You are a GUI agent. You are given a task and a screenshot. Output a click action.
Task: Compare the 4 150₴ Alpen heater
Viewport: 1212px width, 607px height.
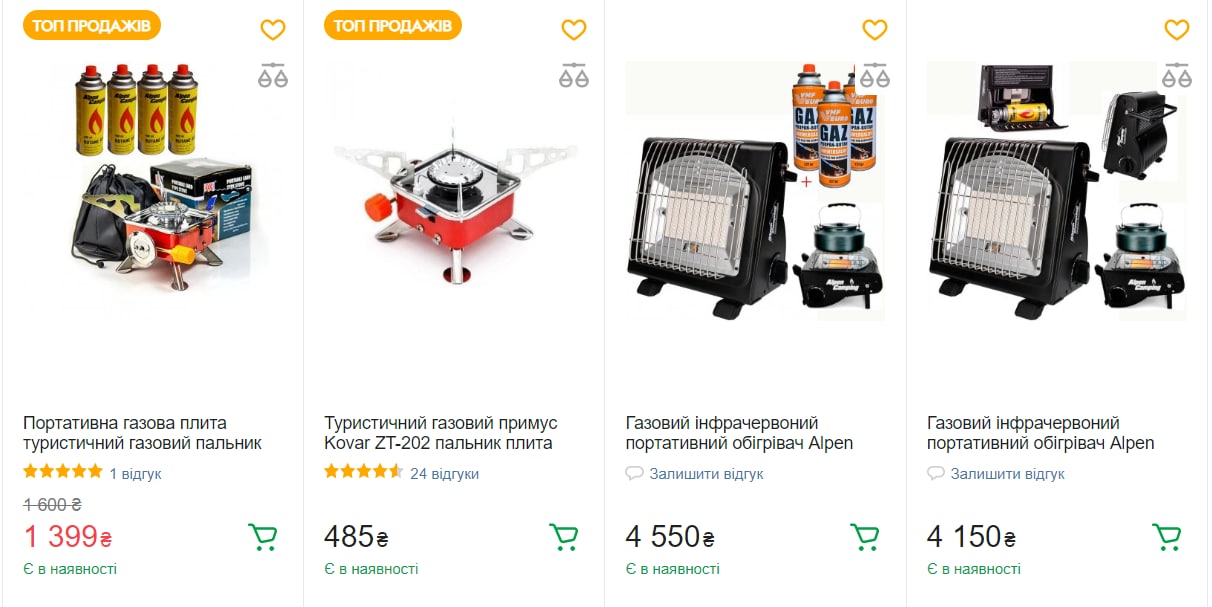[1177, 75]
